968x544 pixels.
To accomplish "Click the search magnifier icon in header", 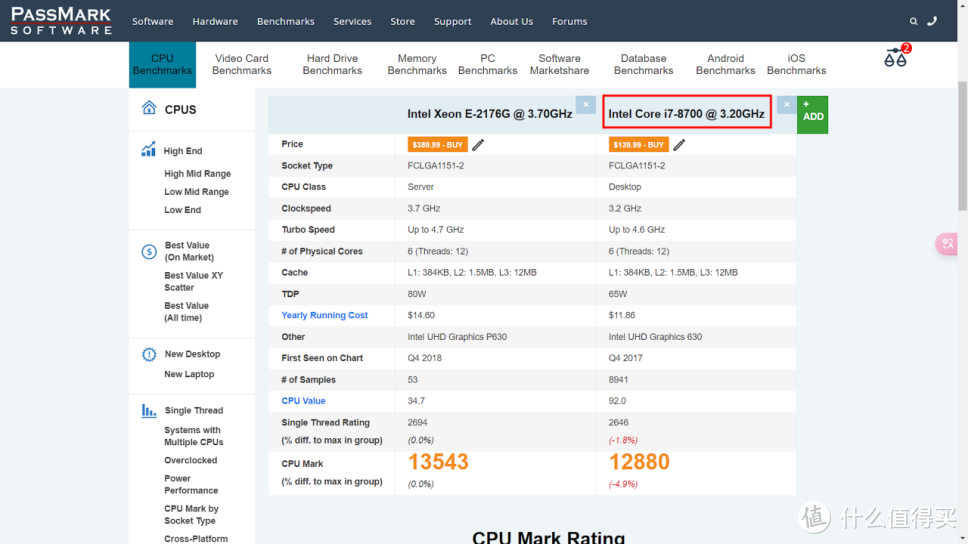I will 913,21.
